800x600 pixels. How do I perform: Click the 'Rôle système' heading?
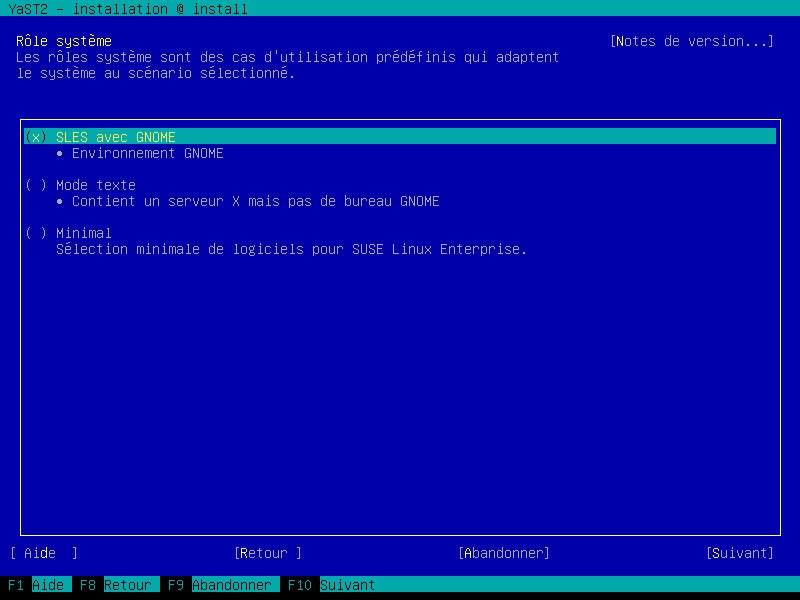64,41
